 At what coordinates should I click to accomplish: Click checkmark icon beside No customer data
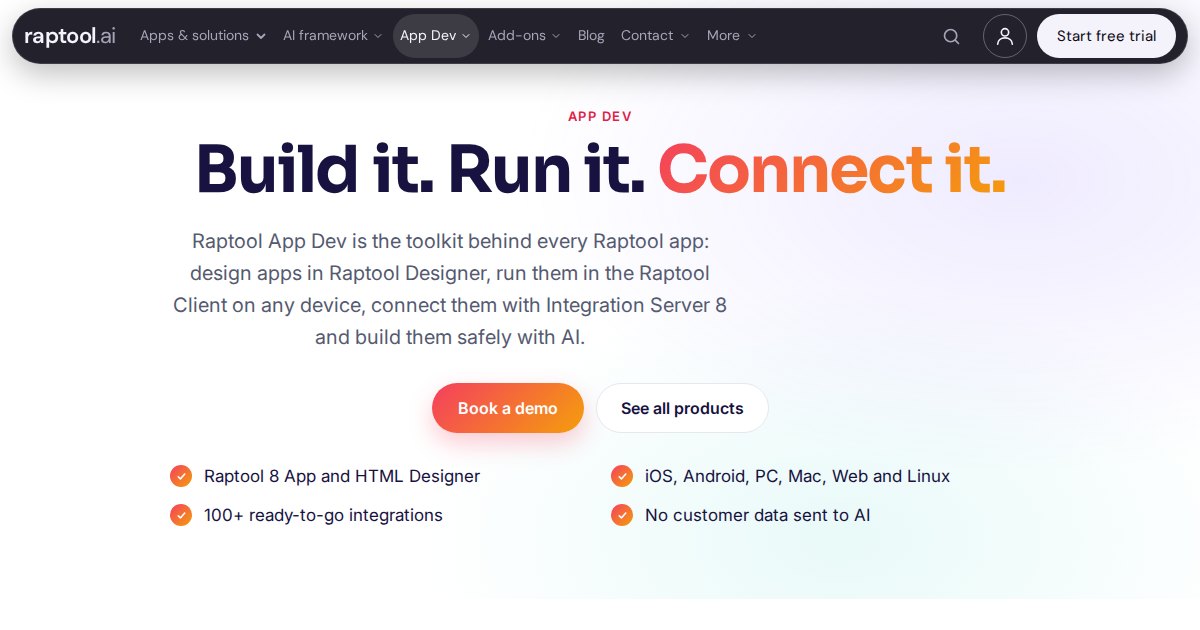[x=622, y=515]
